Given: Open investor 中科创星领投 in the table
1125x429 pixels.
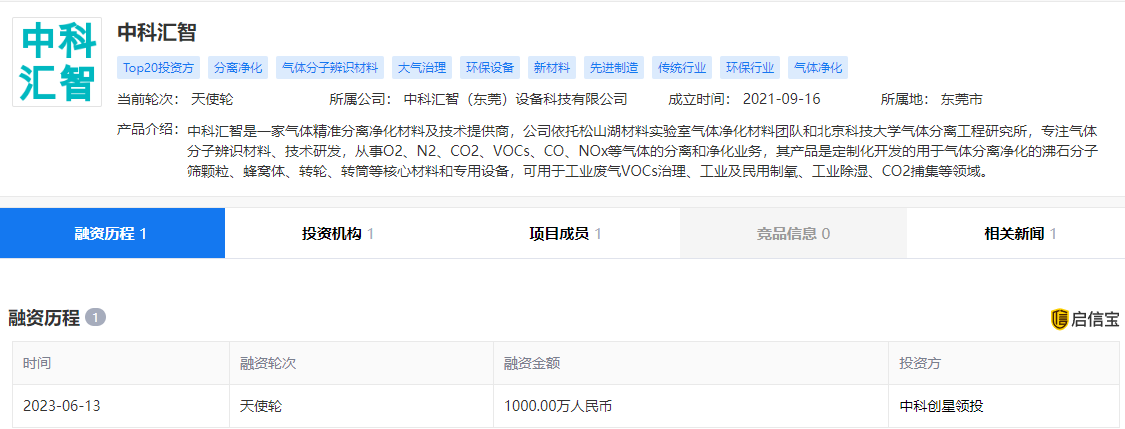Looking at the screenshot, I should pos(941,406).
